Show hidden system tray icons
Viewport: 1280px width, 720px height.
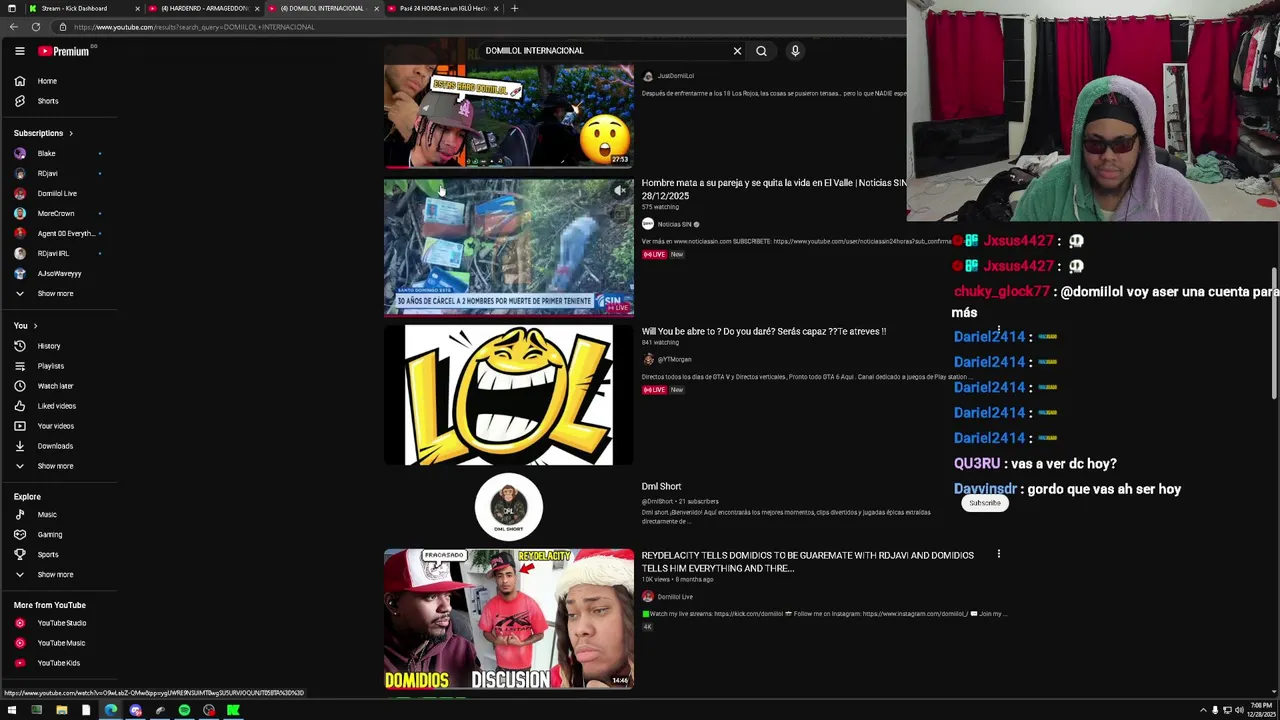1203,710
